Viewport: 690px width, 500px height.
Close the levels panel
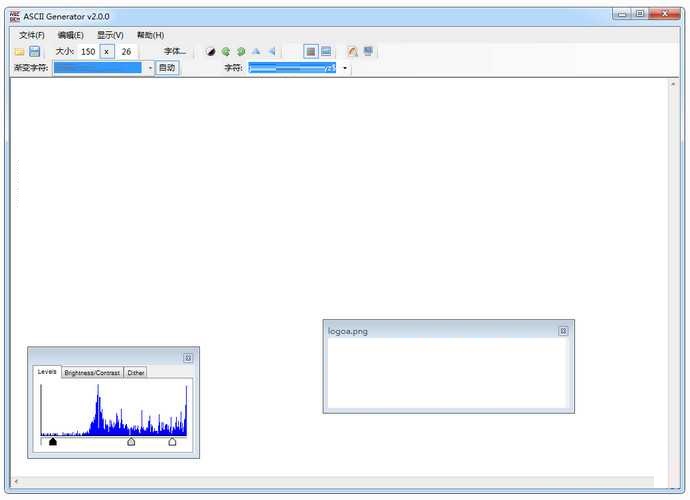188,358
